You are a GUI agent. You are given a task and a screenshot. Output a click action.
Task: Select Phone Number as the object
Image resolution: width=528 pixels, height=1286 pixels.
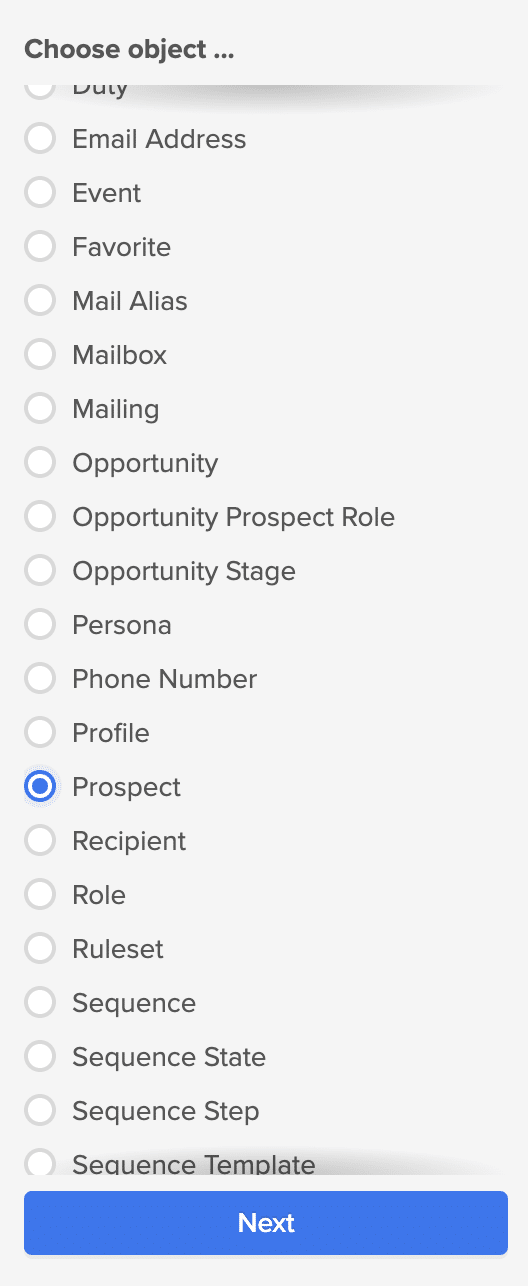(x=40, y=679)
